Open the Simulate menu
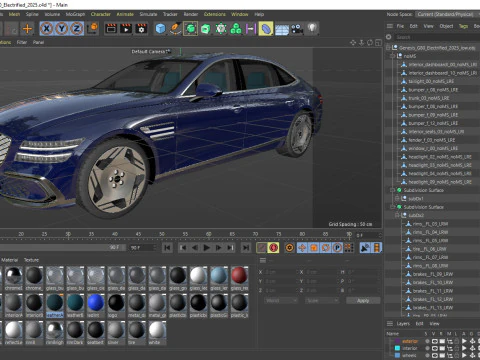This screenshot has width=480, height=360. 148,14
